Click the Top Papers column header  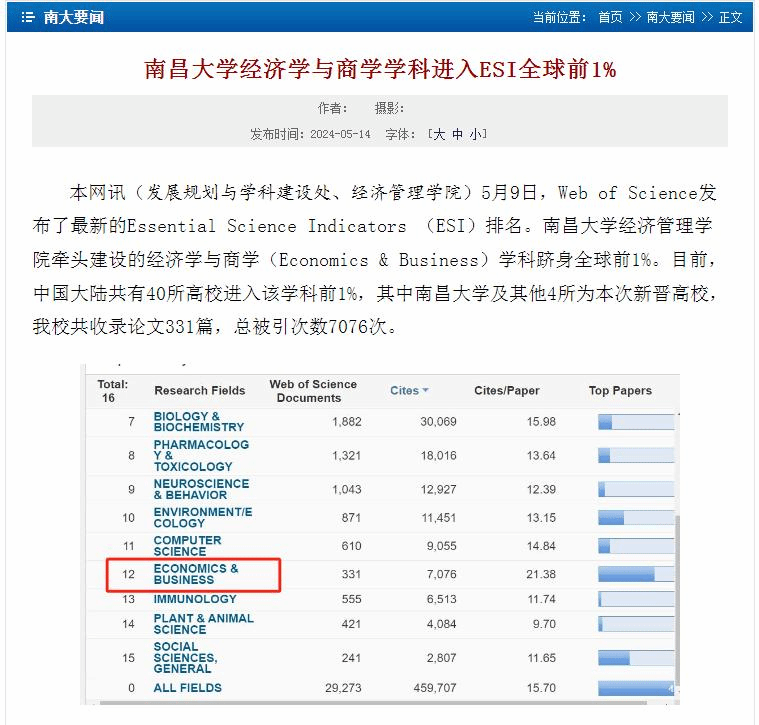coord(620,391)
